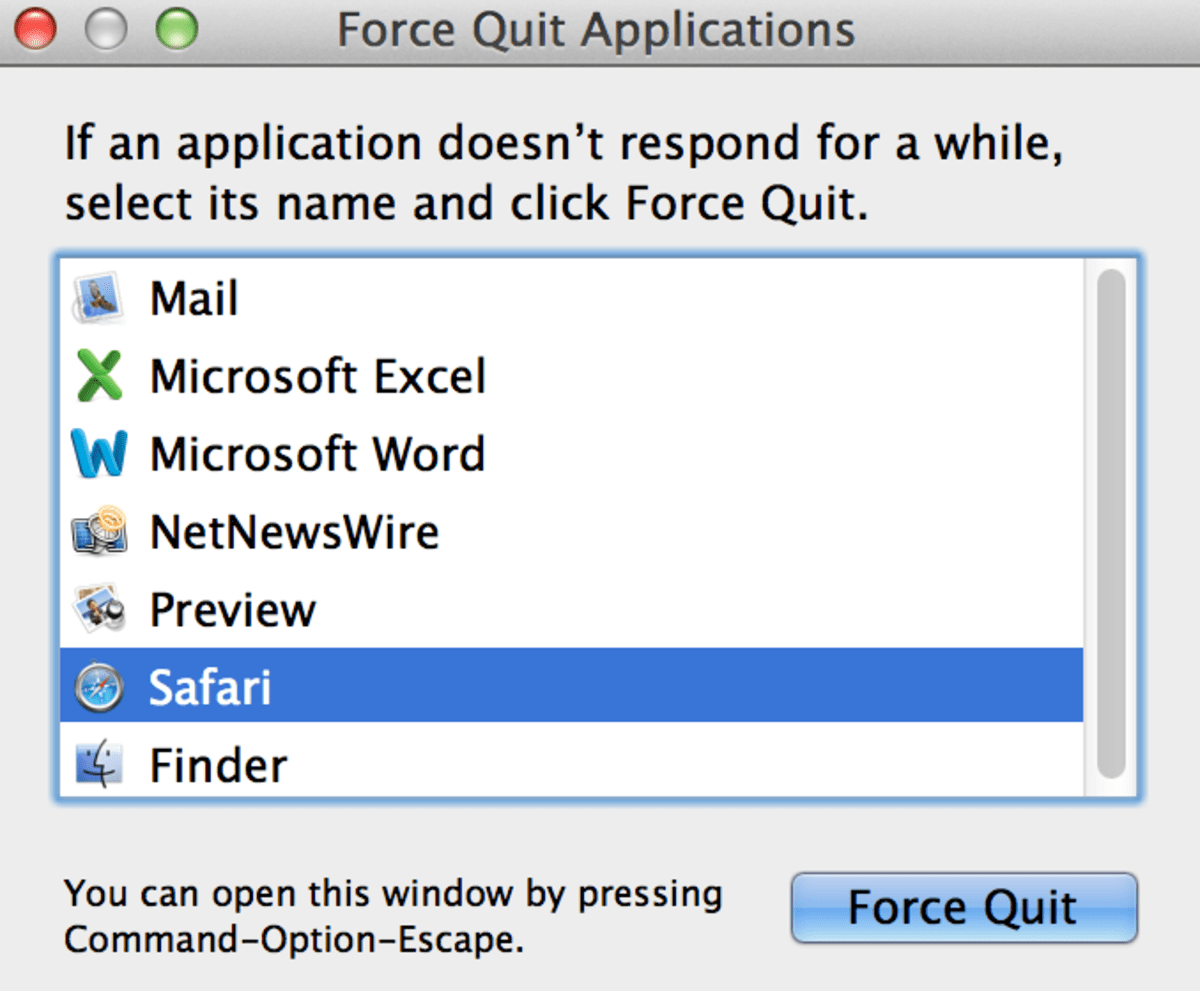
Task: Click the green zoom window button
Action: point(178,29)
